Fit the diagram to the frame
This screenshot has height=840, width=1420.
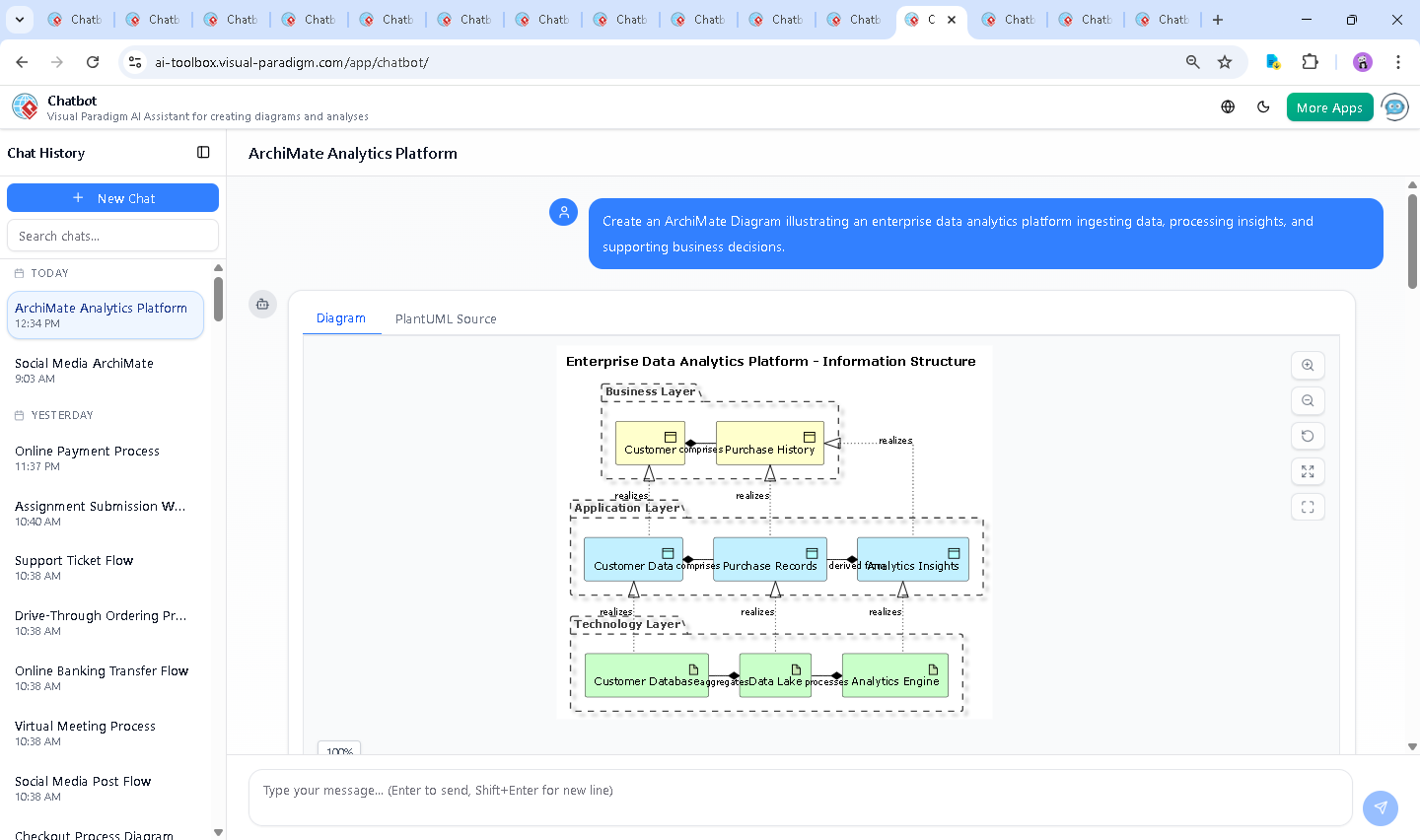click(1308, 507)
